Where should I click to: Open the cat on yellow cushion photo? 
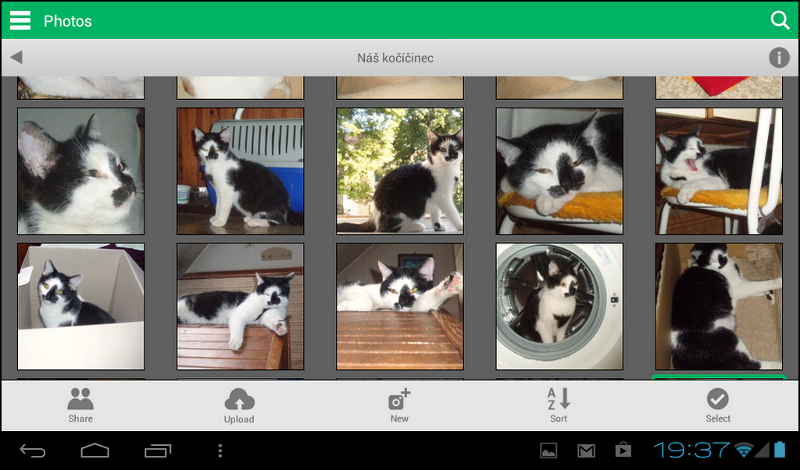point(559,171)
